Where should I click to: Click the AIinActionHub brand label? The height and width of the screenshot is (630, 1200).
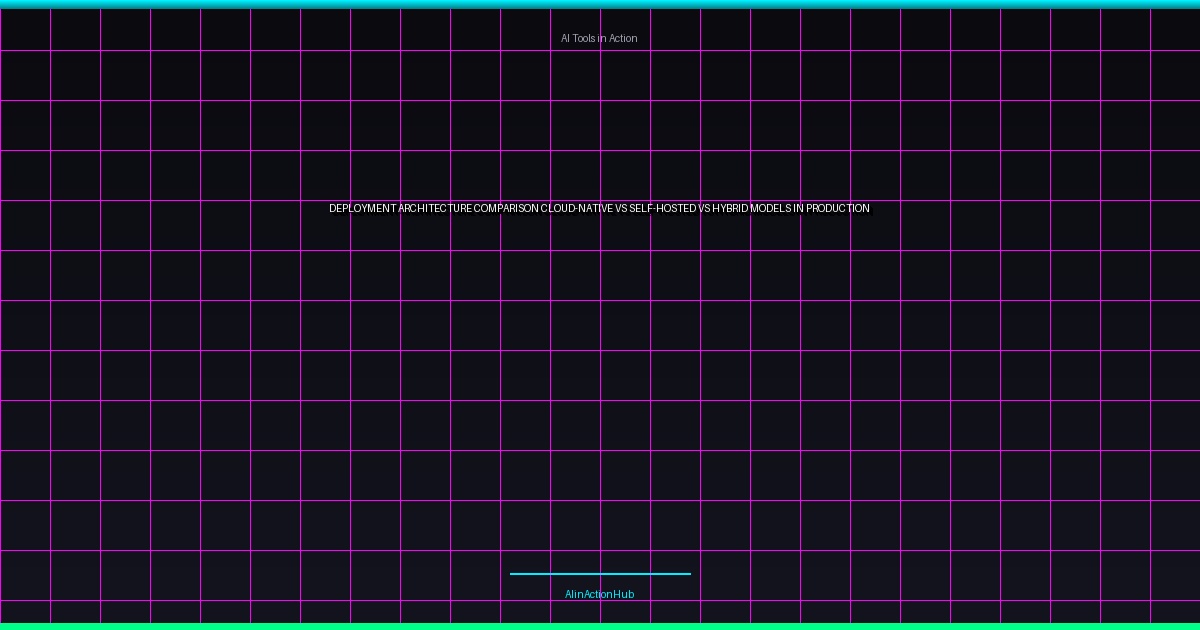click(x=599, y=594)
